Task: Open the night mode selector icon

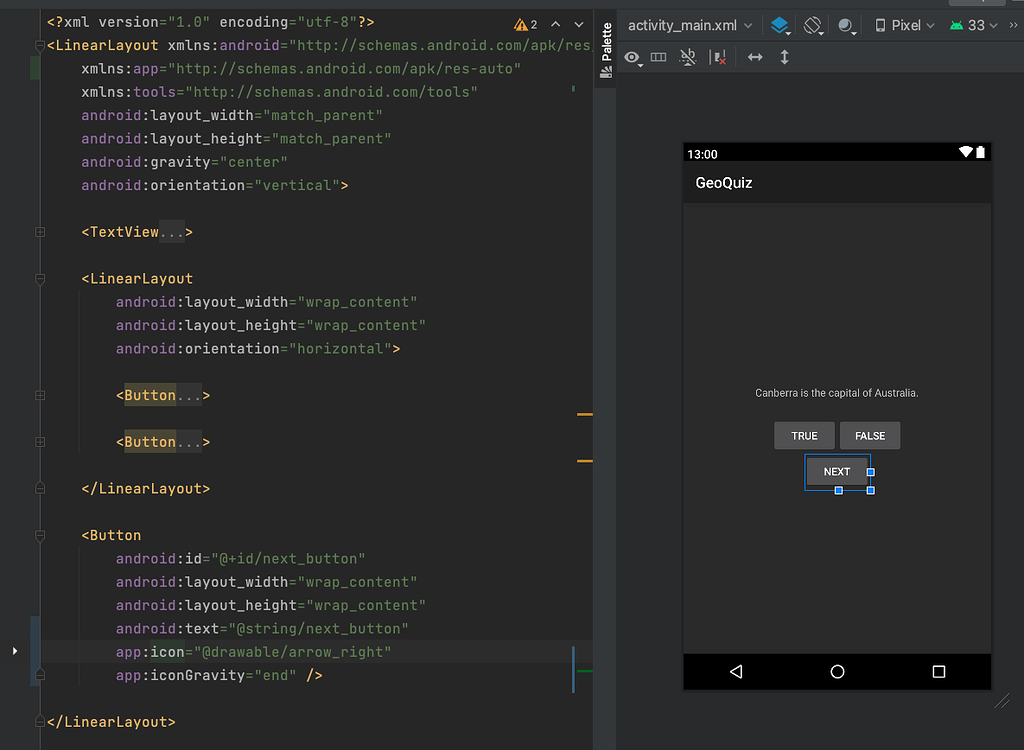Action: click(847, 25)
